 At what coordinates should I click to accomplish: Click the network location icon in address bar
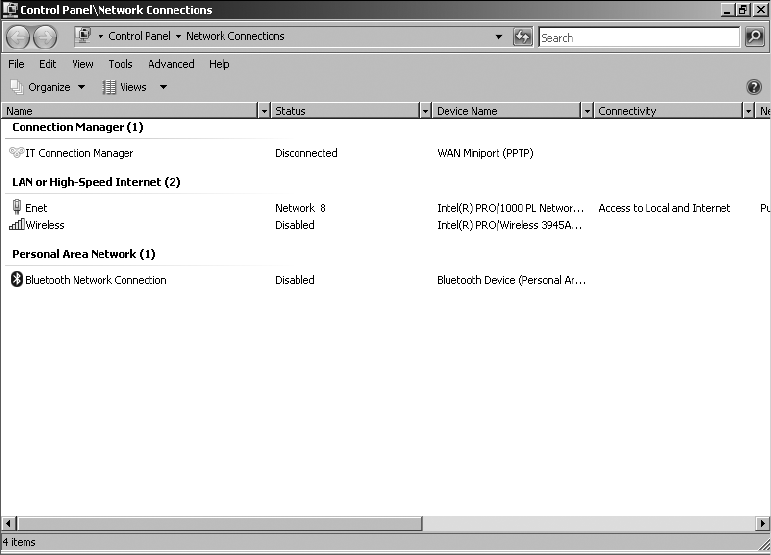click(x=84, y=36)
